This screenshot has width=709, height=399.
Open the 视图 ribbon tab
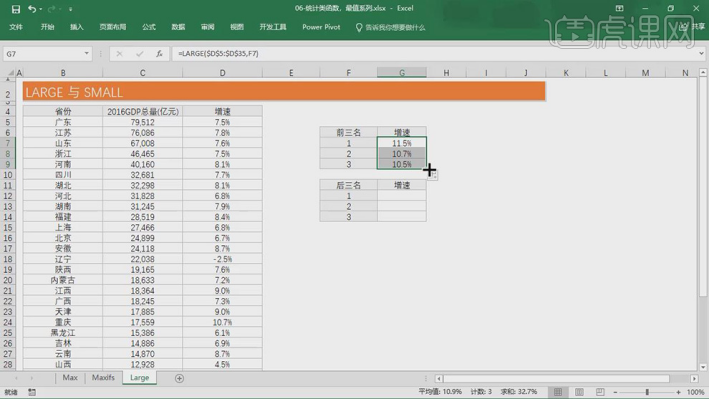click(x=237, y=27)
